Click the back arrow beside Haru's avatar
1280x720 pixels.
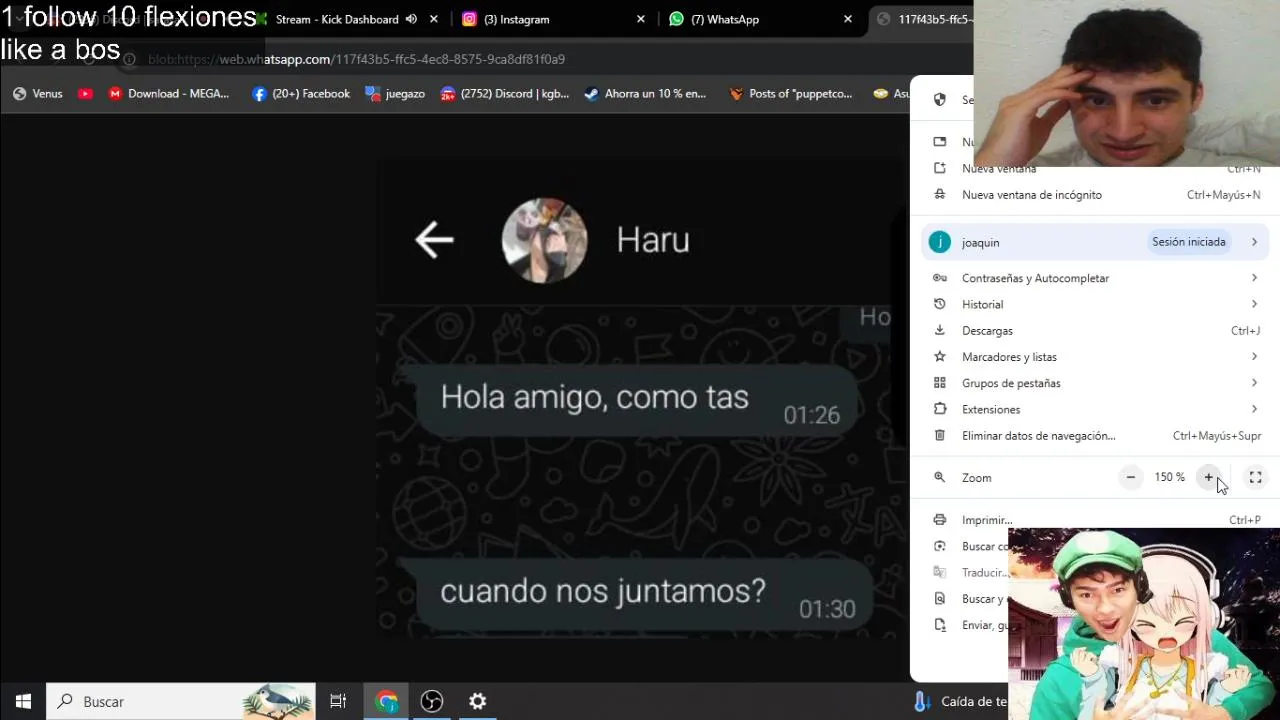coord(434,240)
